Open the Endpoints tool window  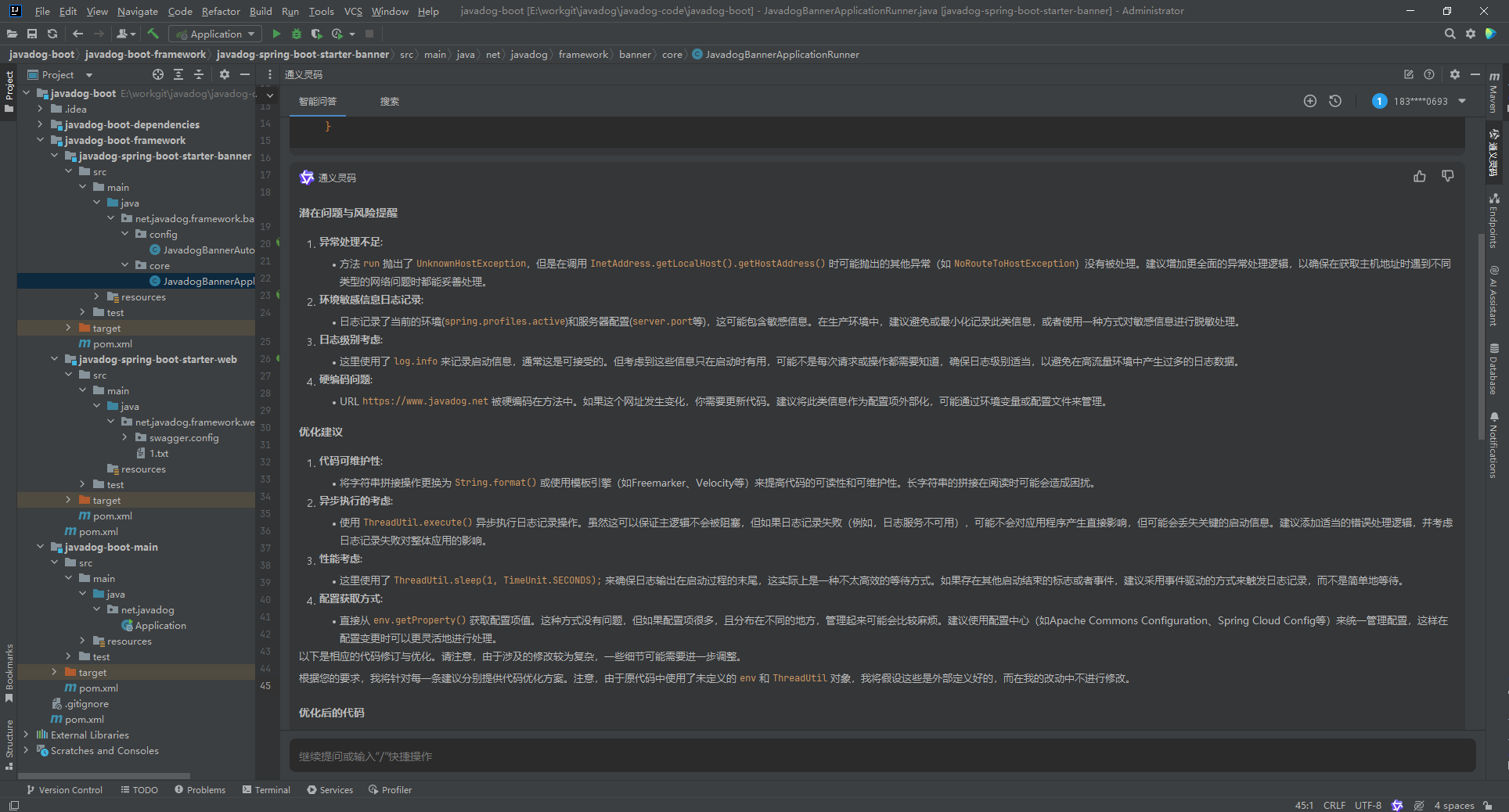click(x=1494, y=221)
